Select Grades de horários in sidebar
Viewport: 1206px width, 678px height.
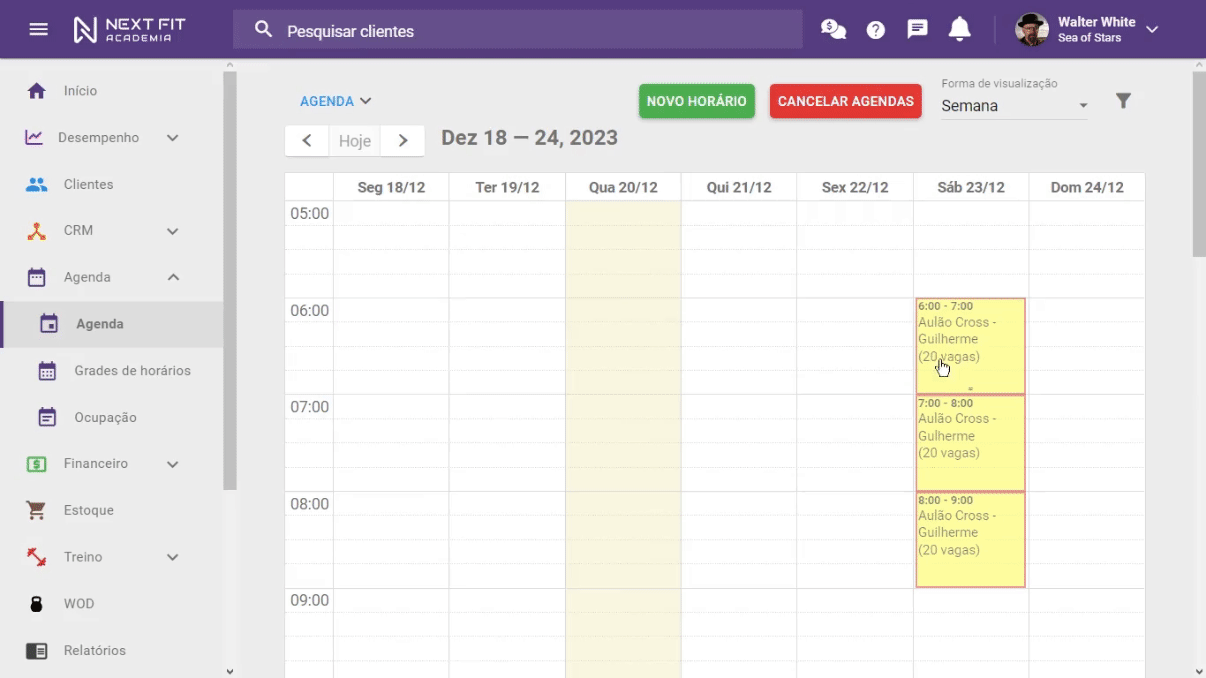(132, 370)
